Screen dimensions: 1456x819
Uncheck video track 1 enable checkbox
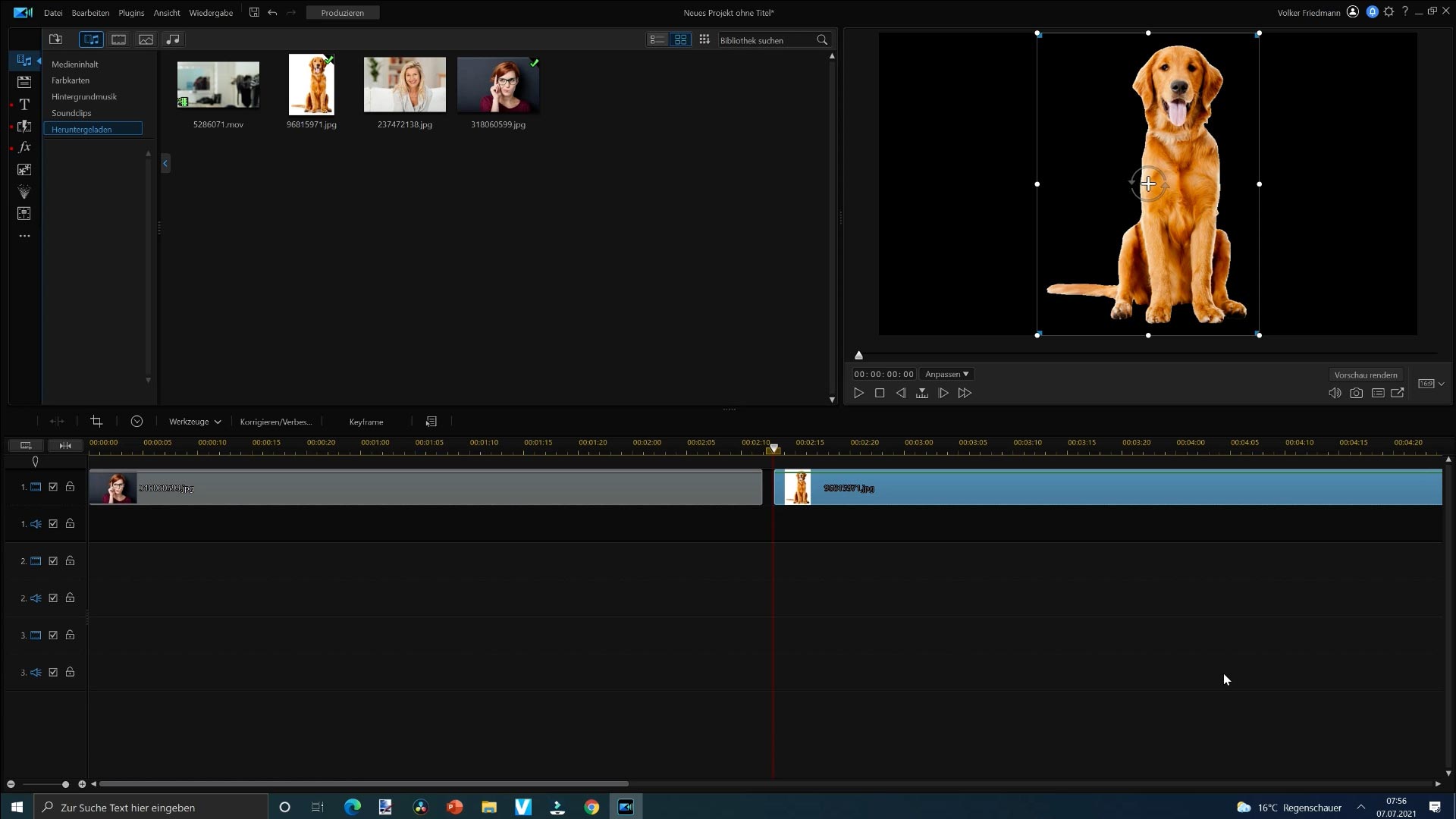pyautogui.click(x=53, y=487)
